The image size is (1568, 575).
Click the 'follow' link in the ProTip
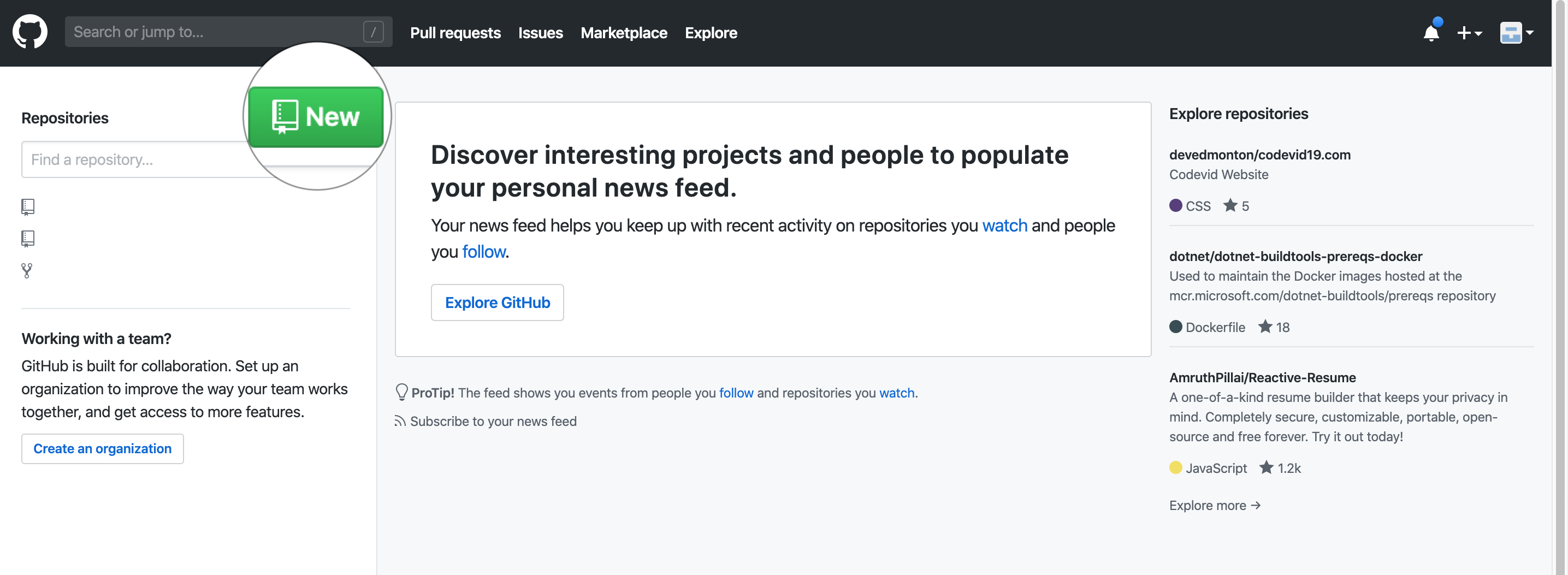coord(736,393)
